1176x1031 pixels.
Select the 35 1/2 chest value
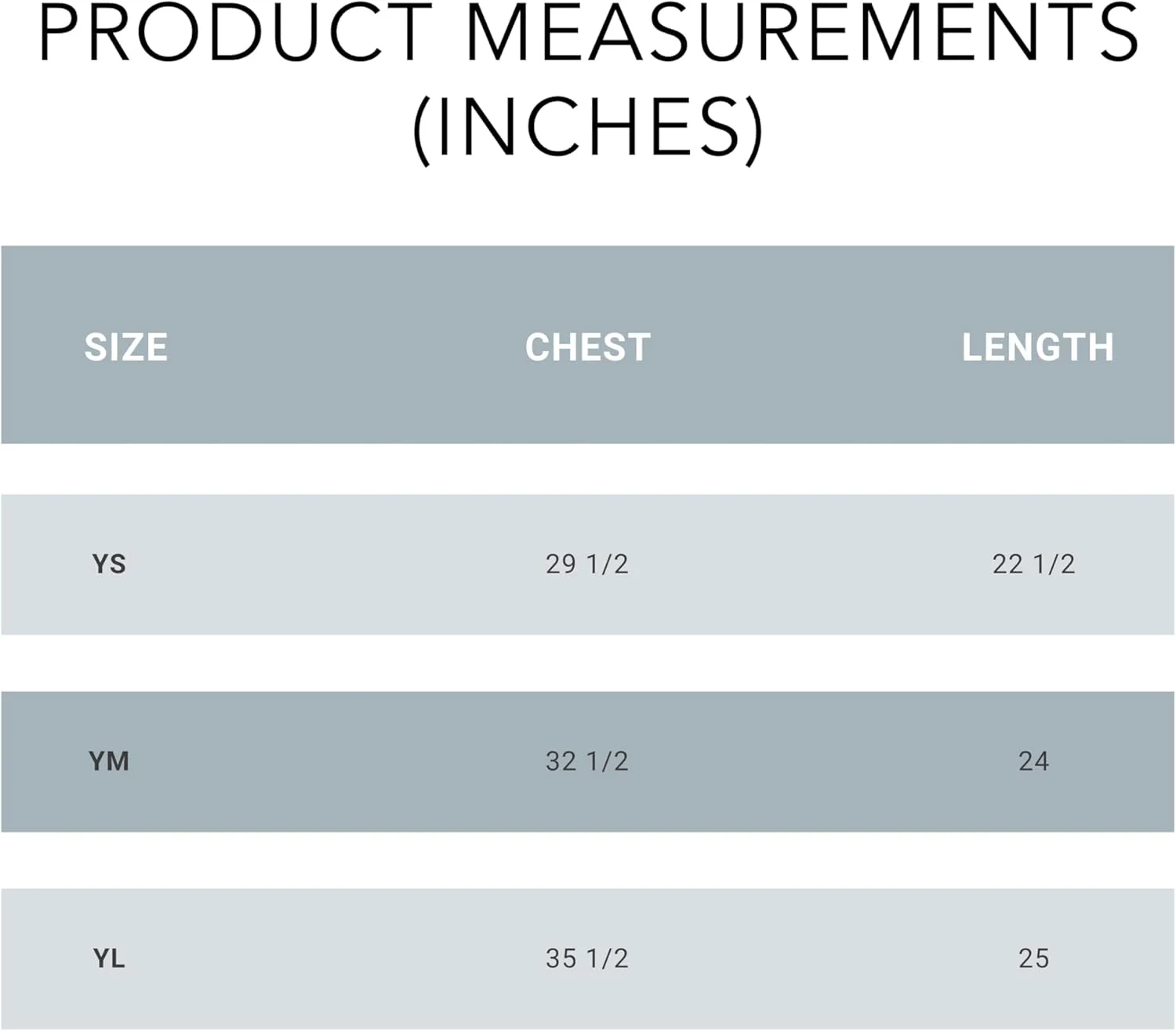[x=587, y=958]
